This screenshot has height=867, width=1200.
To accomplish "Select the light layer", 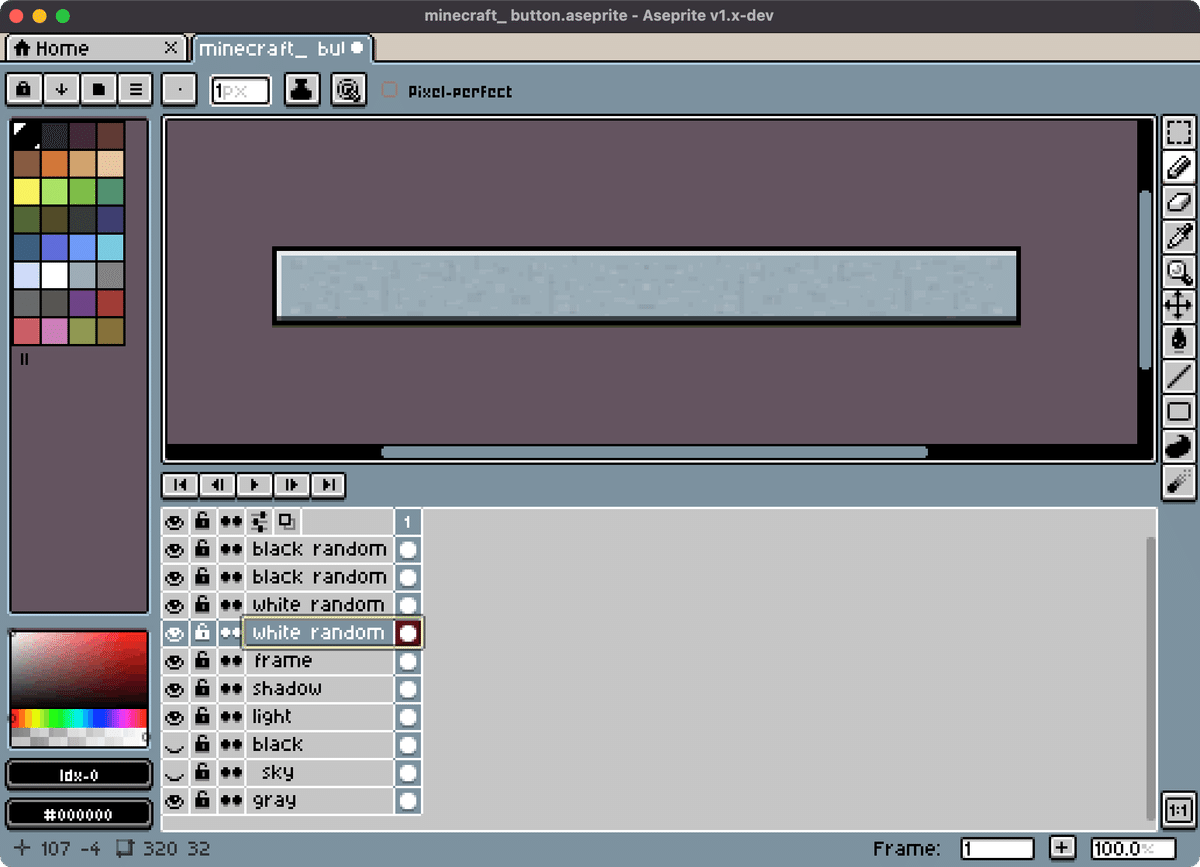I will coord(320,717).
